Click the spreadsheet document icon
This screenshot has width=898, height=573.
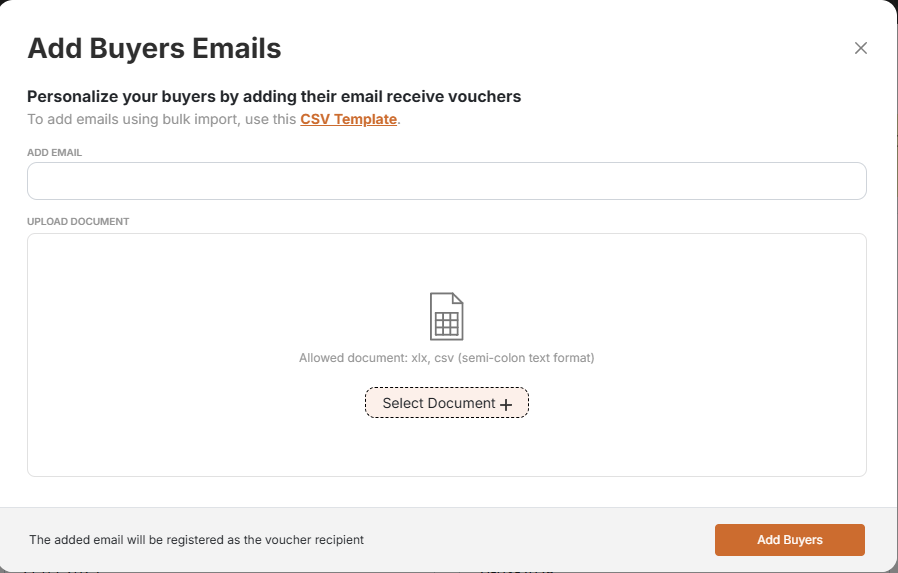coord(446,316)
